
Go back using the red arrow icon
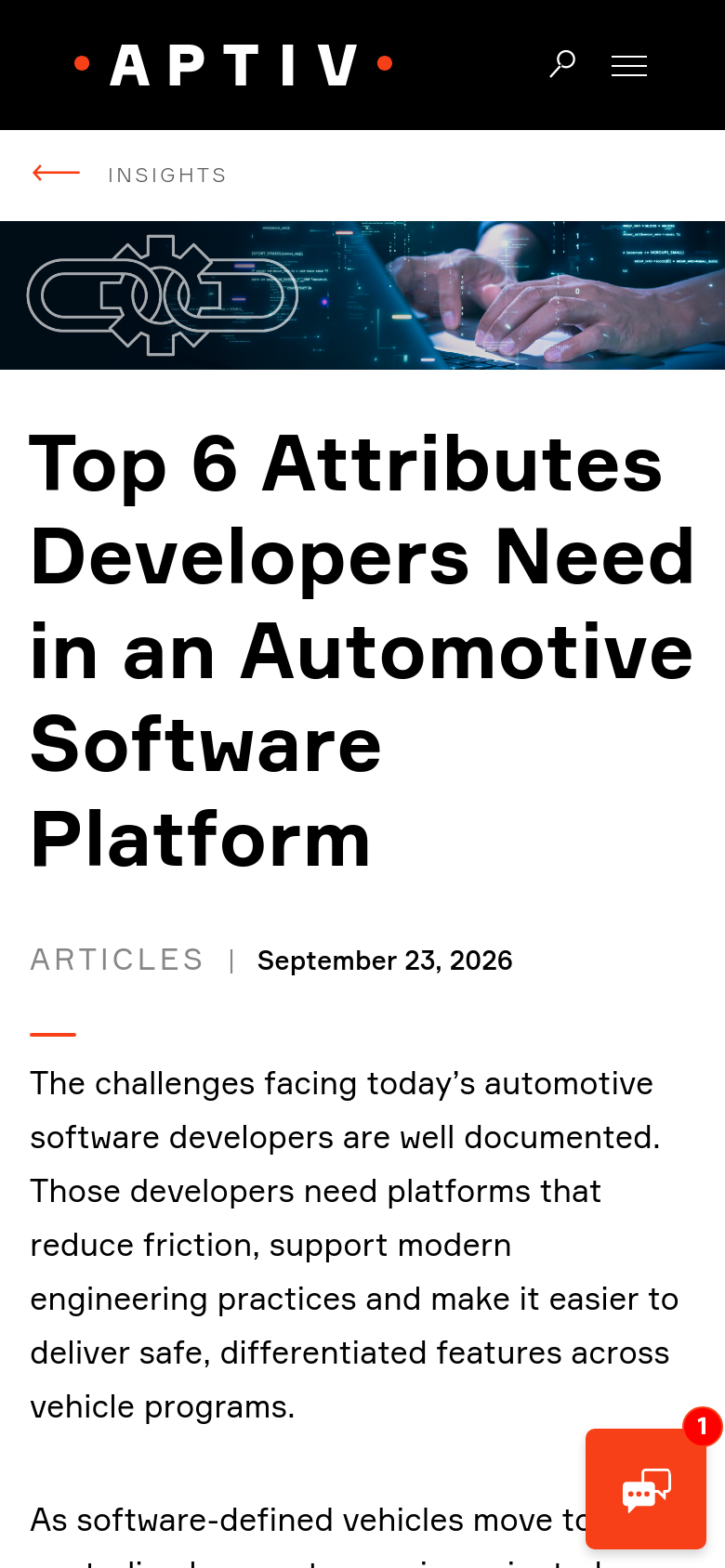coord(56,173)
